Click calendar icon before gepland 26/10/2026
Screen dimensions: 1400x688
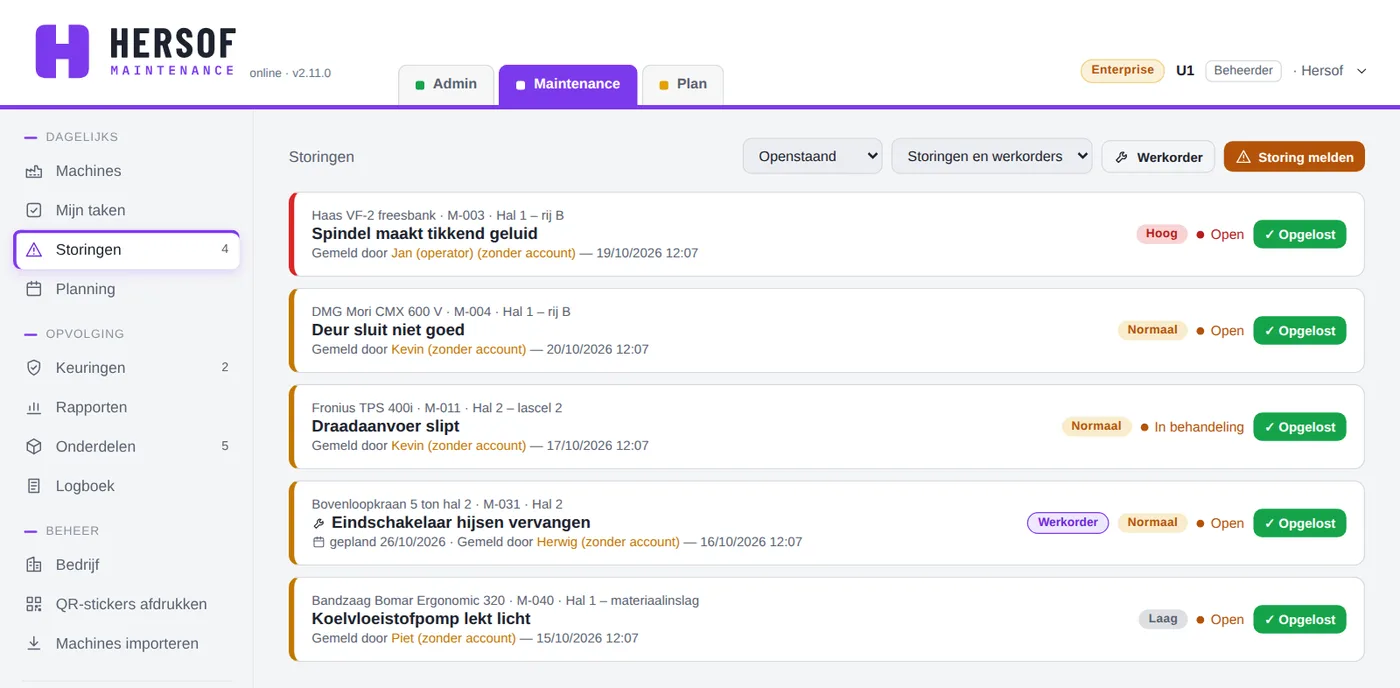[319, 542]
